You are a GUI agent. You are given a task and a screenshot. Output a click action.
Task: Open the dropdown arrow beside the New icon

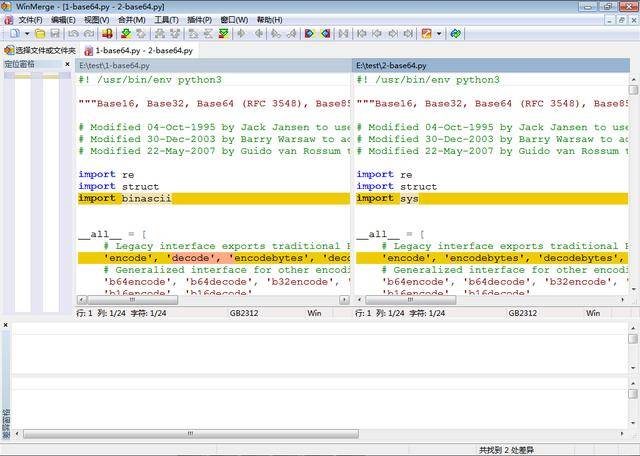pos(27,33)
